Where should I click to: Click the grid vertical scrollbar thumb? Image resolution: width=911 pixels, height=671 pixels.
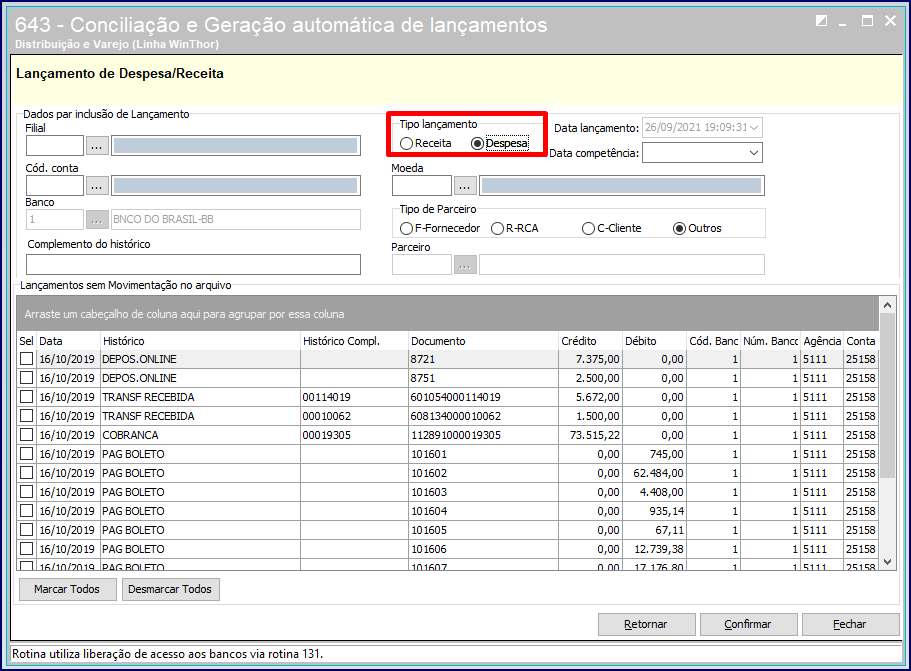point(887,395)
